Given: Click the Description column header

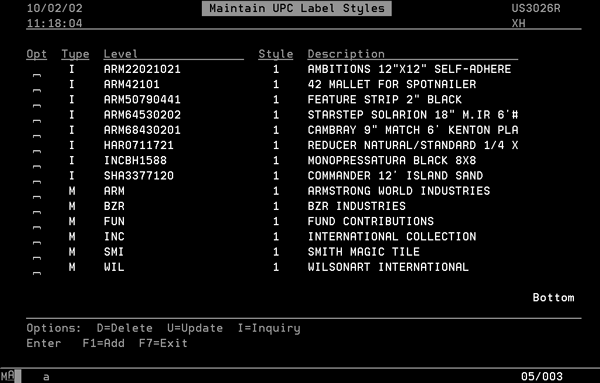Looking at the screenshot, I should click(346, 54).
